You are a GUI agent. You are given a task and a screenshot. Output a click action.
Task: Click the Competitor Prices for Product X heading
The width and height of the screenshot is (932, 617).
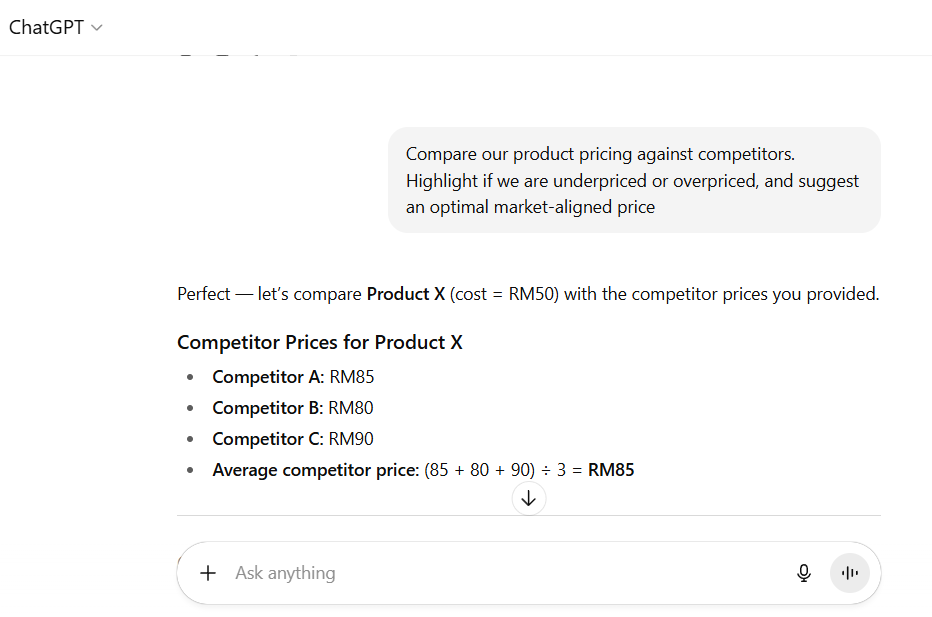coord(320,342)
